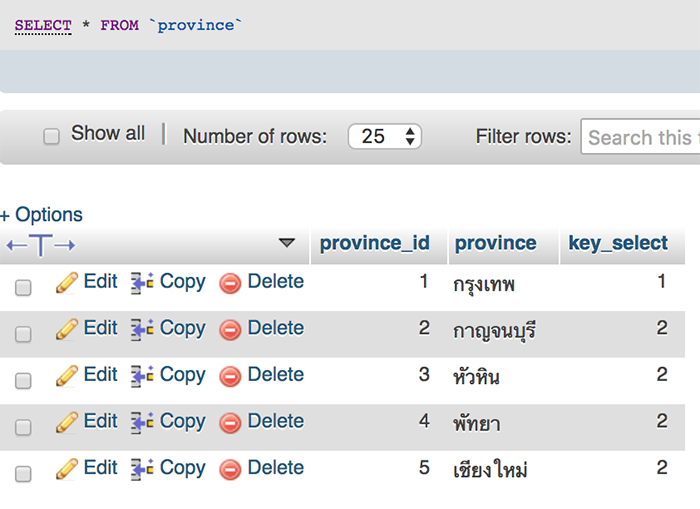
Task: Click the red Delete icon for กรุงเทพ row
Action: point(230,284)
